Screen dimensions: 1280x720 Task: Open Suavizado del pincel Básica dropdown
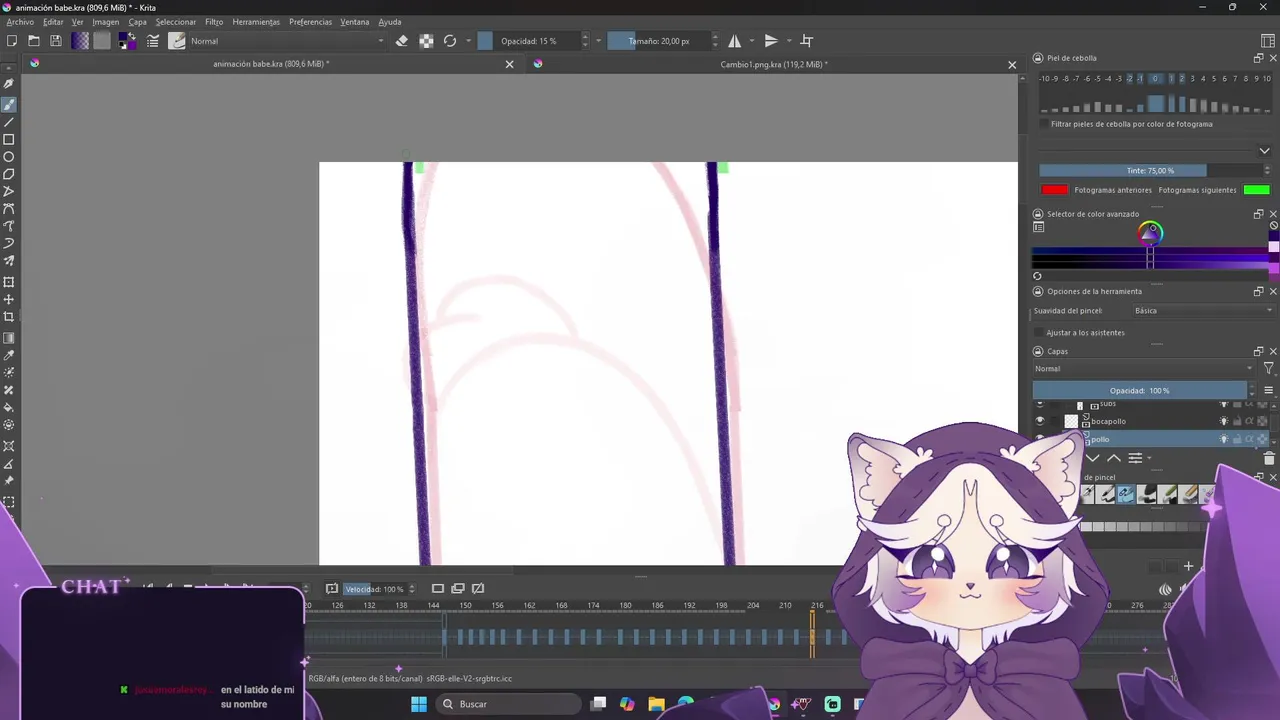(1203, 310)
